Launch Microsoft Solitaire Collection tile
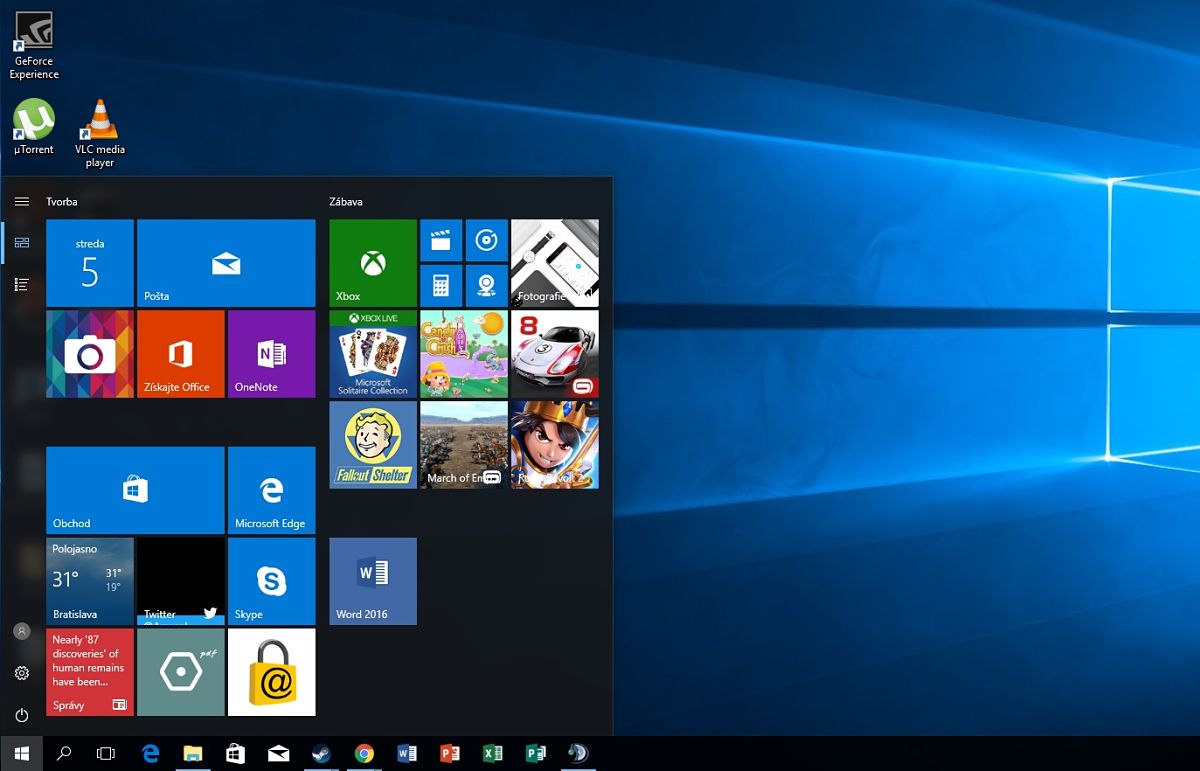 pyautogui.click(x=373, y=354)
